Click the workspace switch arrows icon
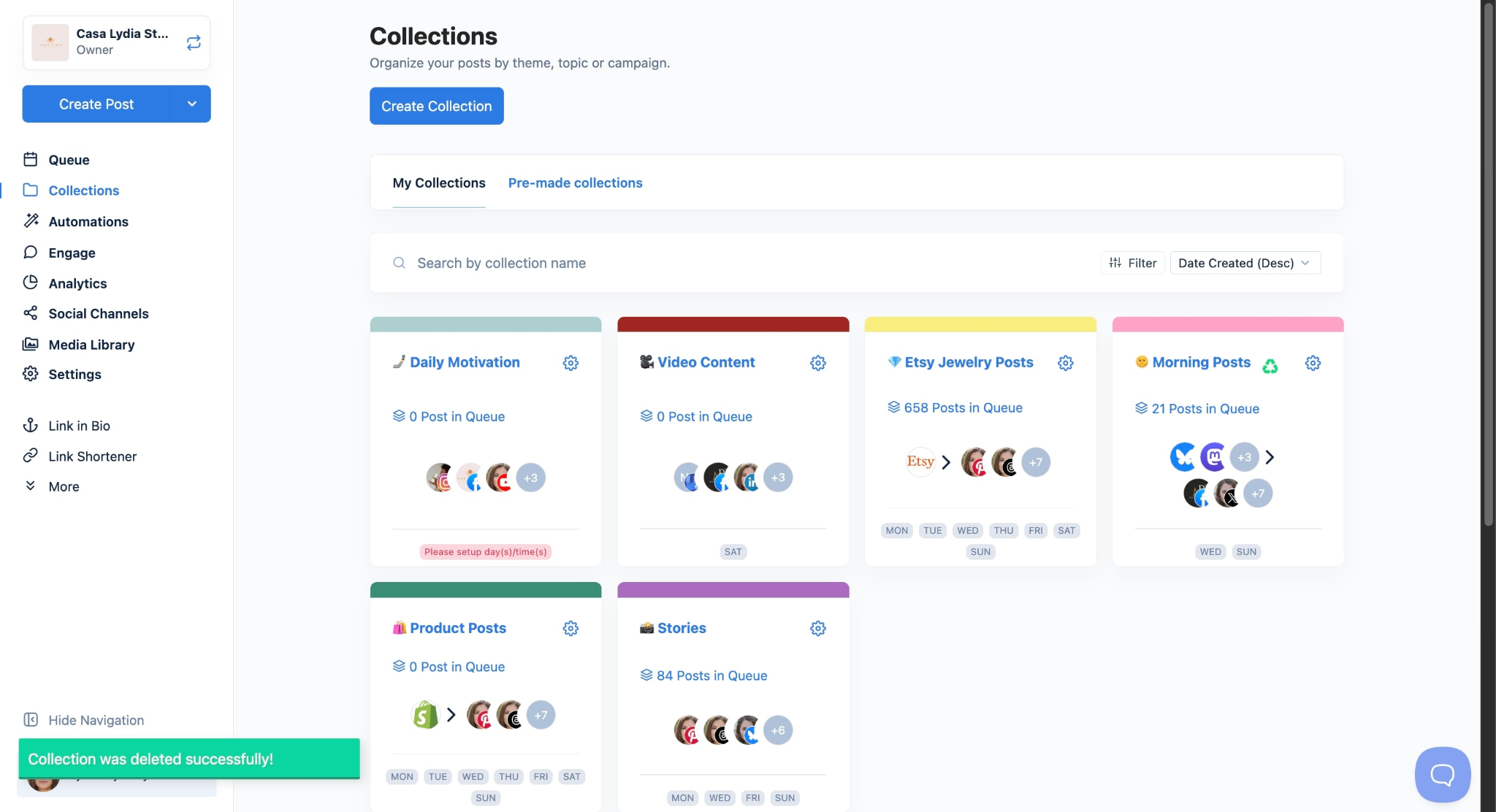This screenshot has width=1496, height=812. 194,43
